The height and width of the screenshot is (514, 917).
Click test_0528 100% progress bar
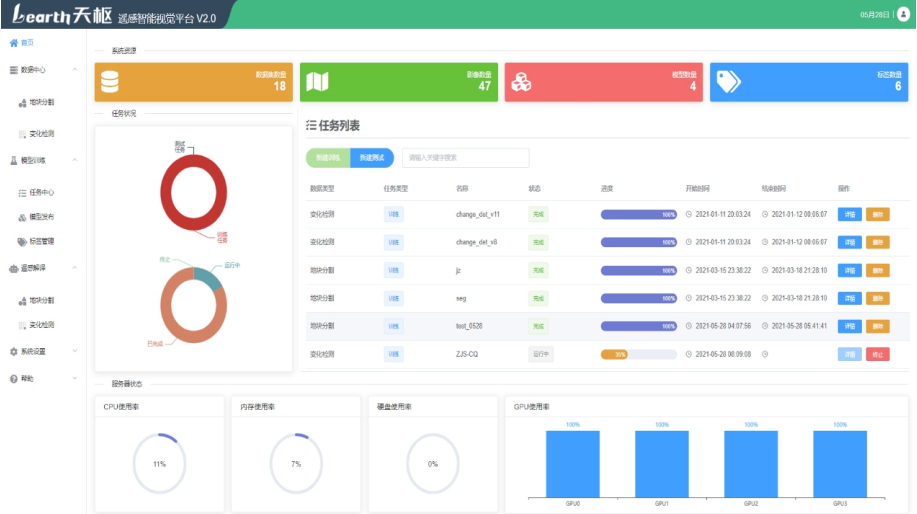(x=639, y=326)
